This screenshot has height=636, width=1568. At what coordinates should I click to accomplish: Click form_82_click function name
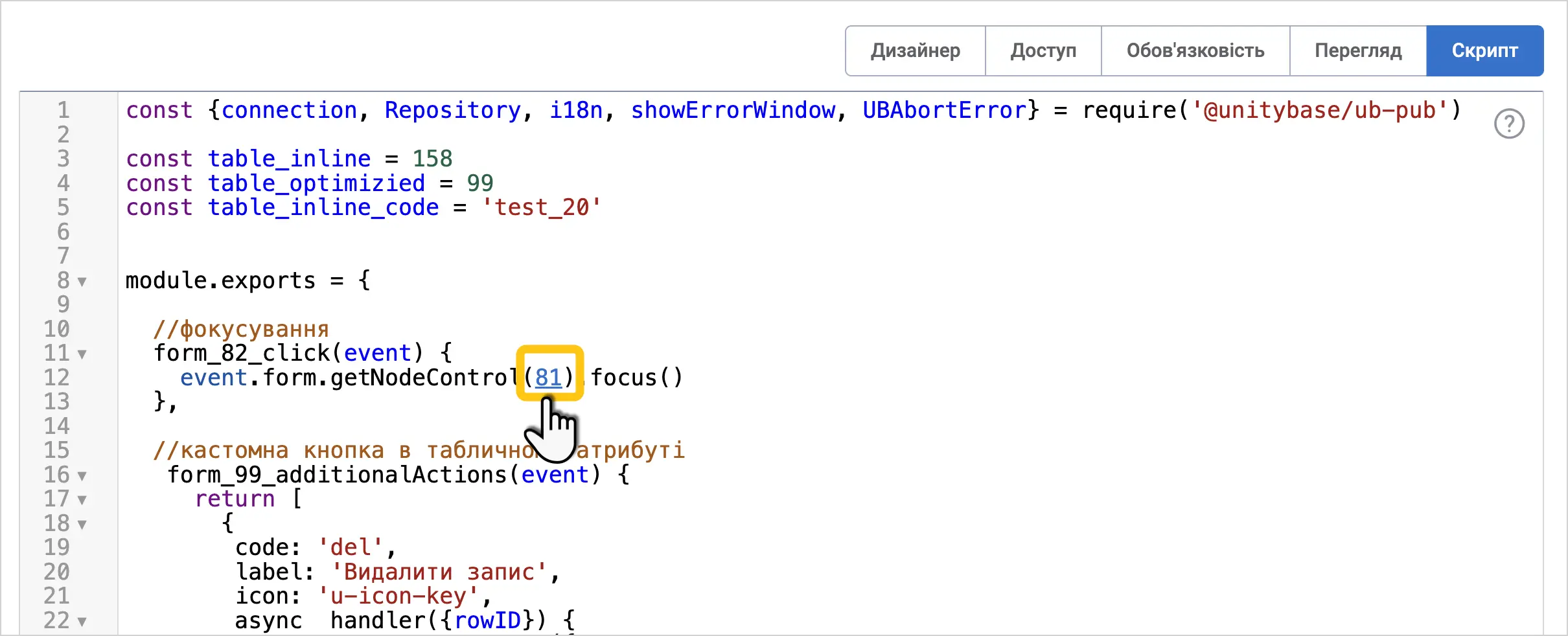[x=241, y=353]
